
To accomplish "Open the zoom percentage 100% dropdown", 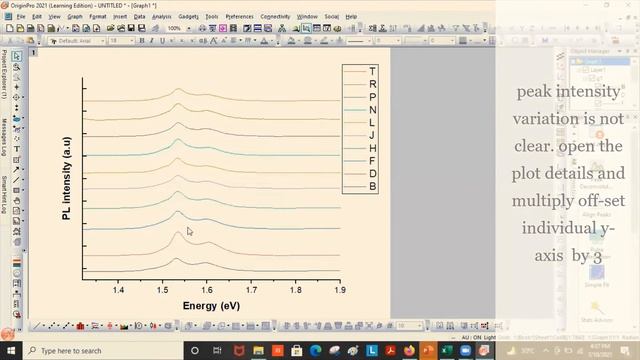I will coord(189,28).
